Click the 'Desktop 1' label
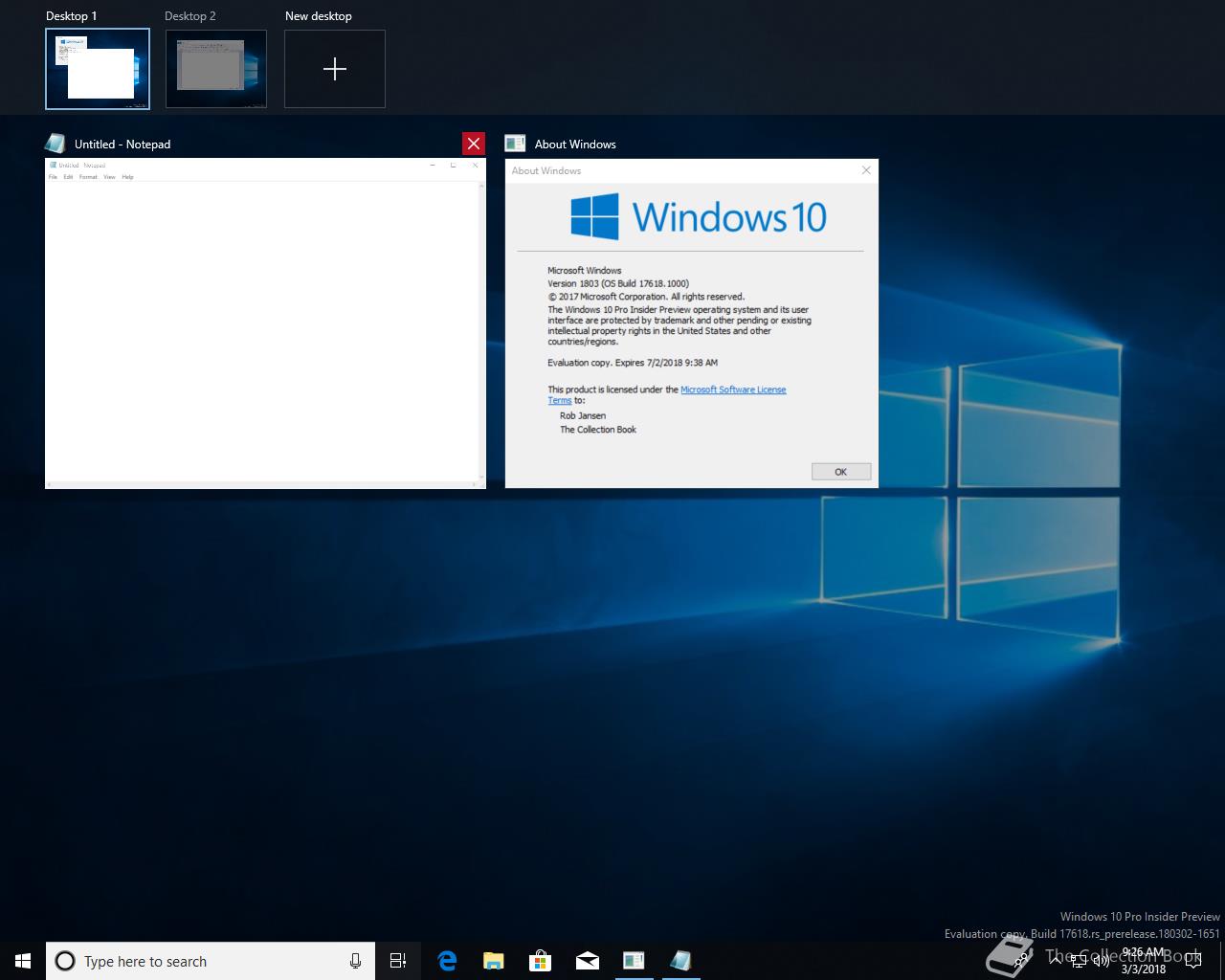This screenshot has height=980, width=1225. (72, 16)
